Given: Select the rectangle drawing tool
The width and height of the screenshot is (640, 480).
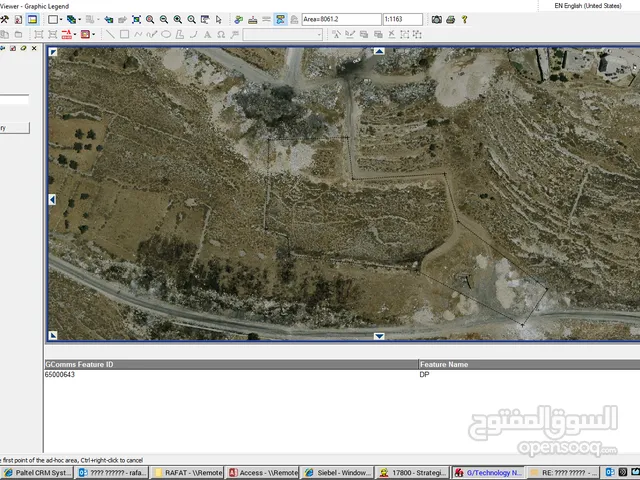Looking at the screenshot, I should pyautogui.click(x=124, y=34).
